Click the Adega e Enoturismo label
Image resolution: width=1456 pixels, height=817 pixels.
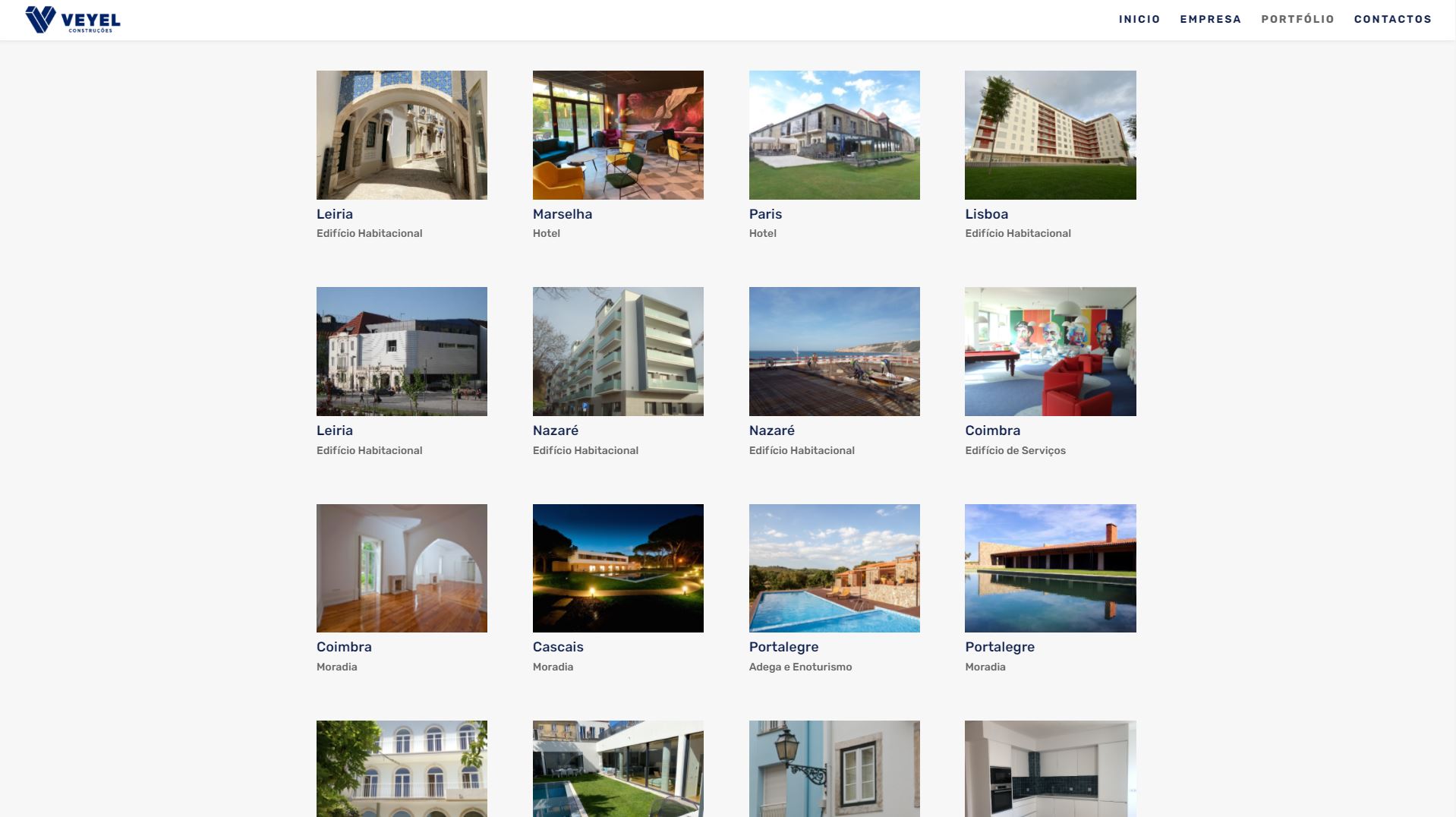(800, 667)
